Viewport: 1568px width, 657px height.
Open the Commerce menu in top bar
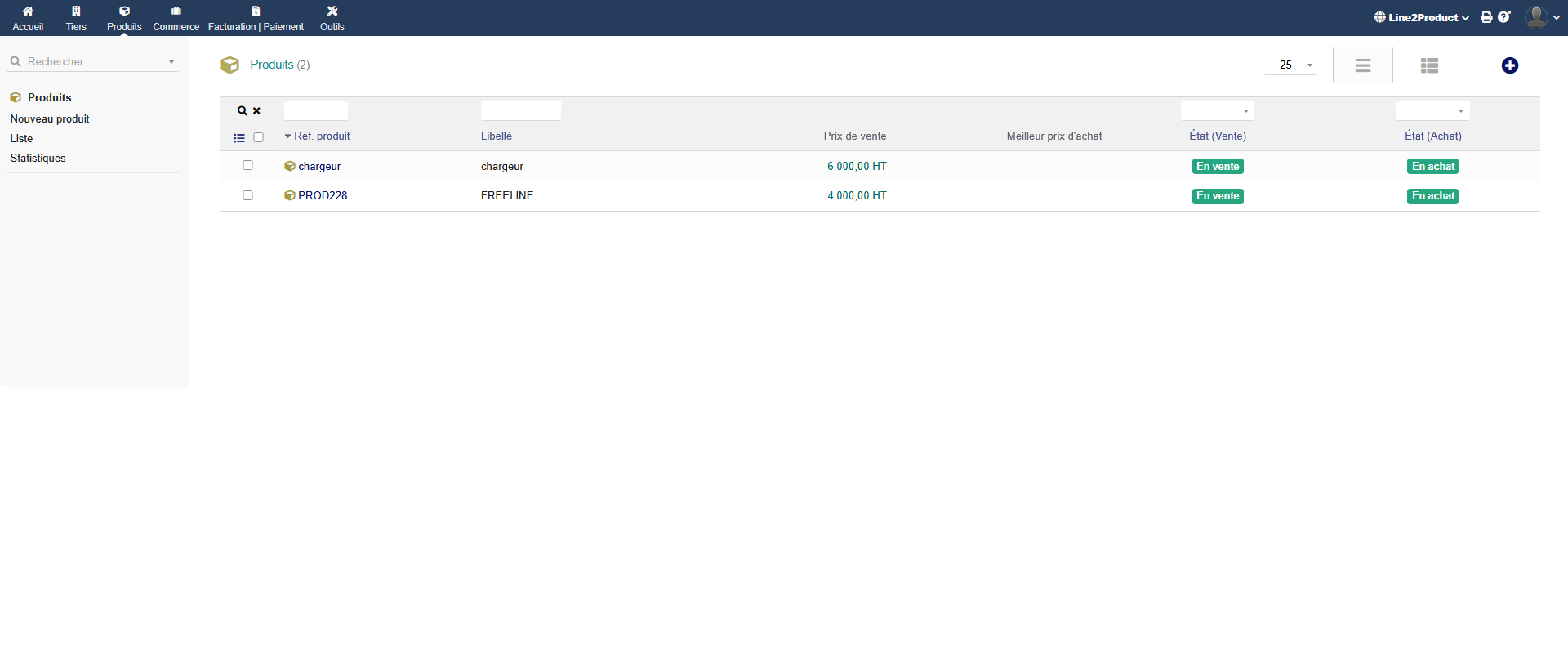(176, 18)
